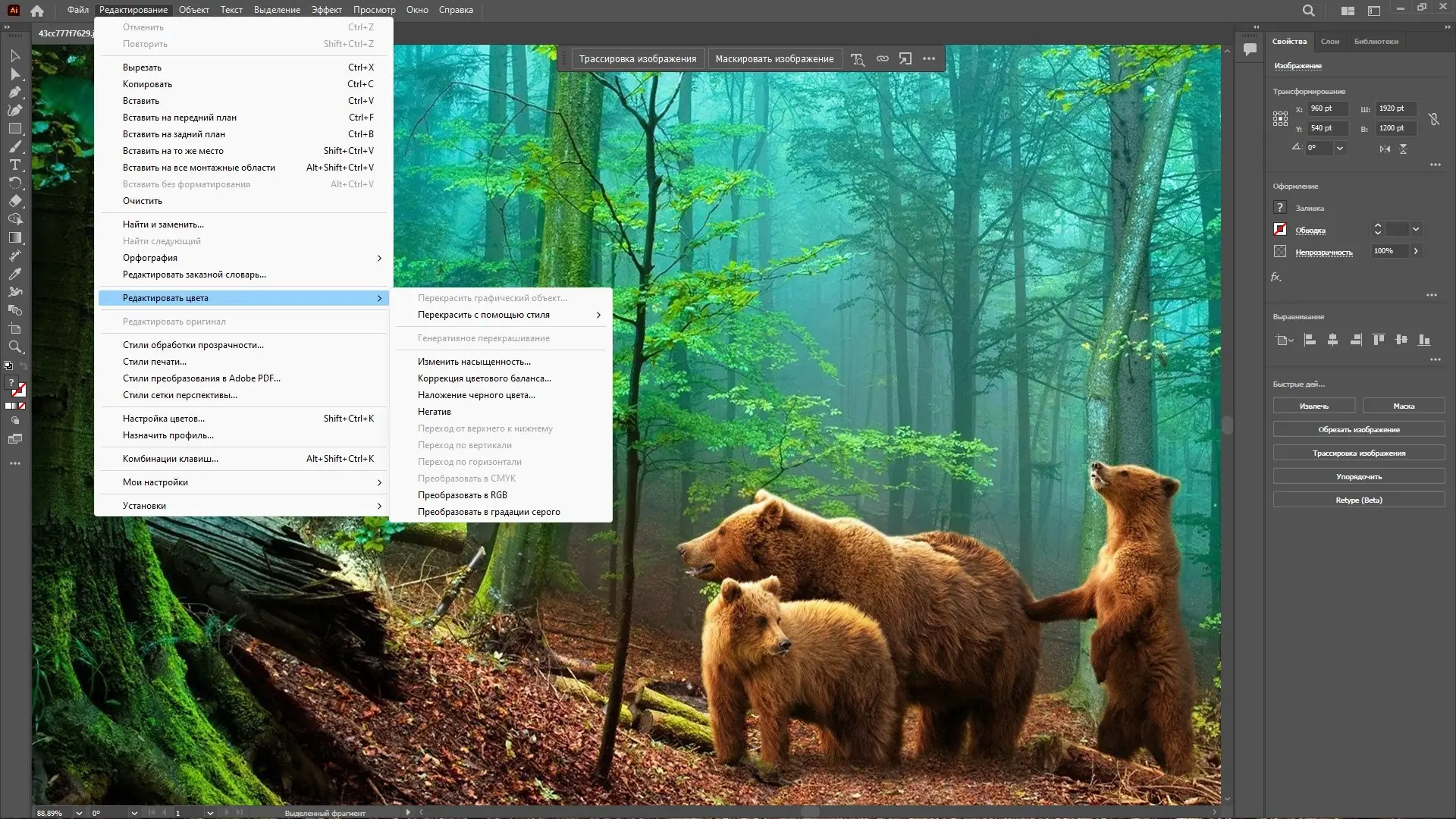Toggle constrain width and height proportions
This screenshot has width=1456, height=819.
tap(1433, 119)
